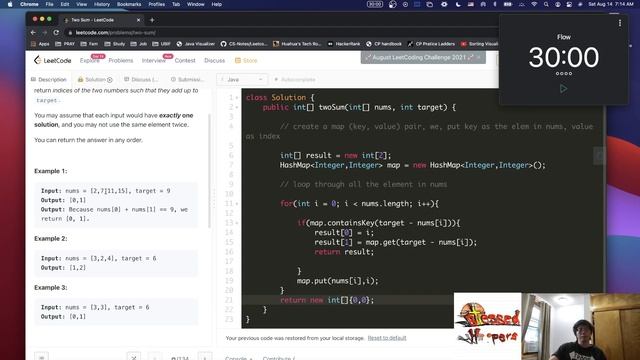Open the Apple menu
Viewport: 640px width, 360px height.
(10, 4)
